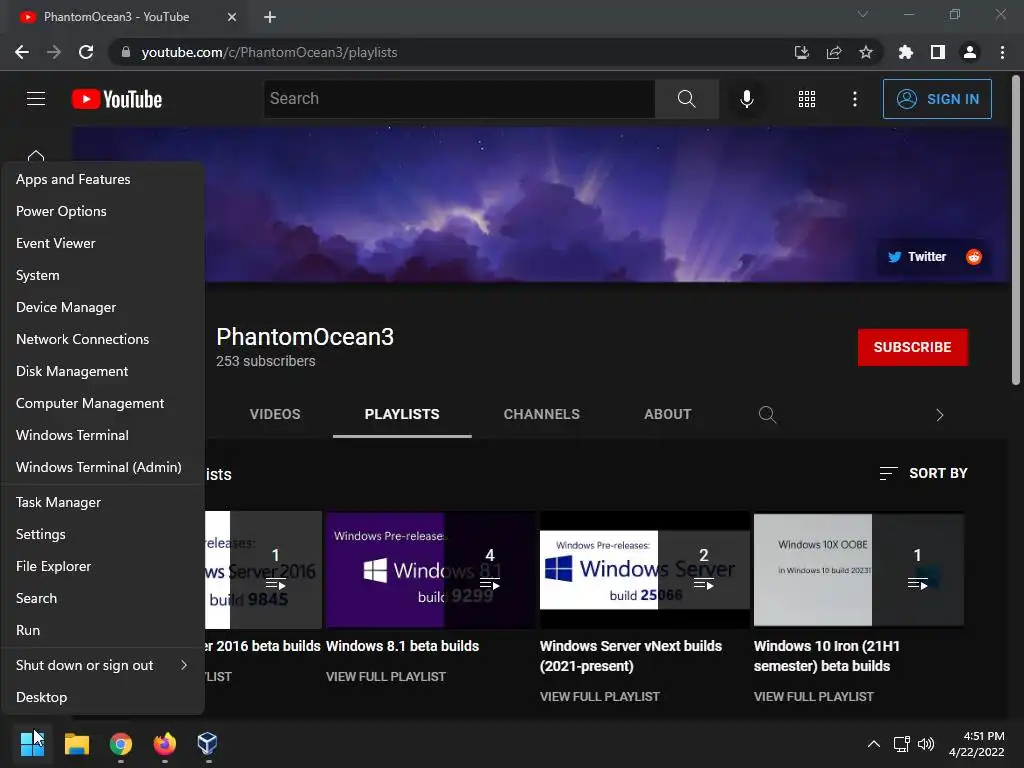Launch Event Viewer from menu
The image size is (1024, 768).
click(103, 243)
